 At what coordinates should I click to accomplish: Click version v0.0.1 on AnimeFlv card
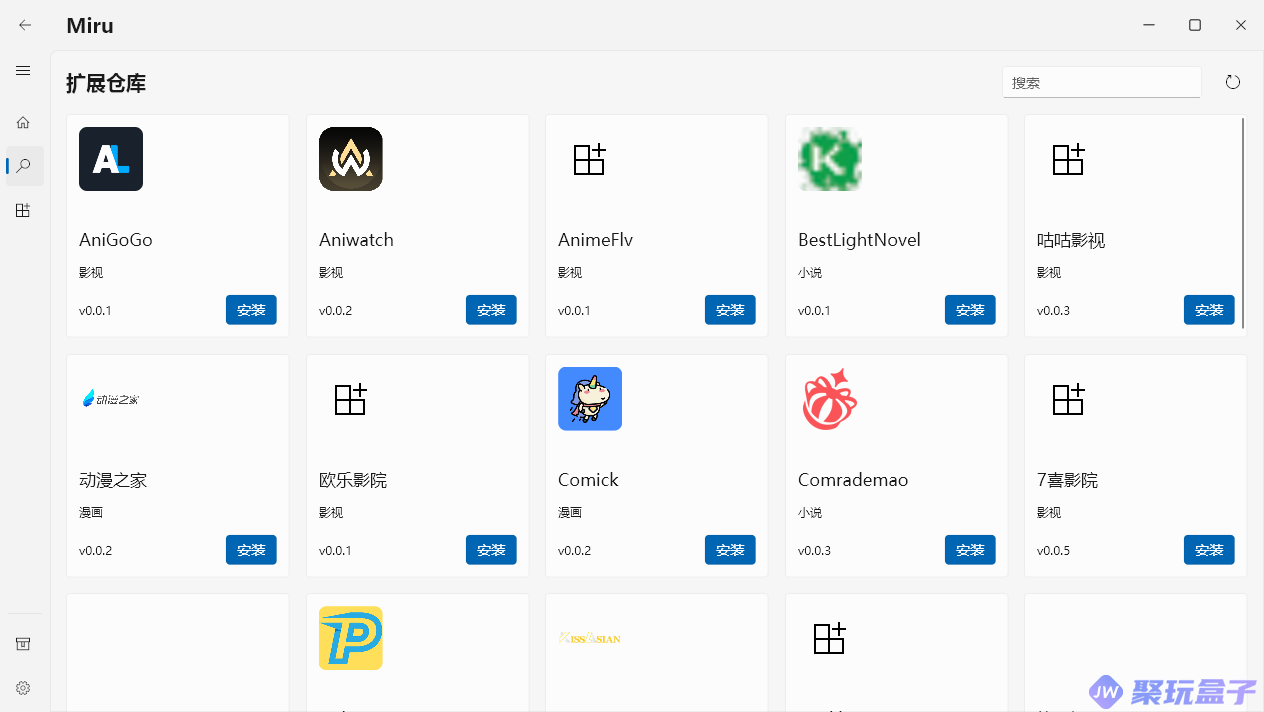[574, 311]
